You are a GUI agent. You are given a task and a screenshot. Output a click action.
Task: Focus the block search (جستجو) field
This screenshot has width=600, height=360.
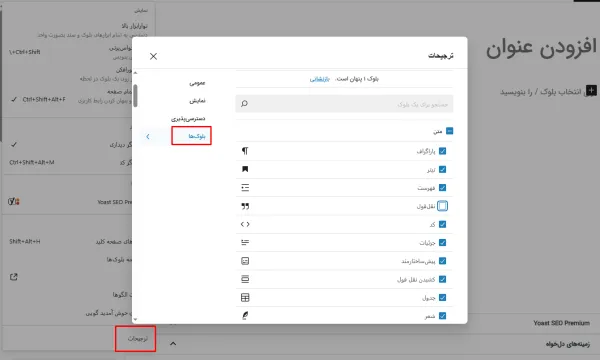point(344,104)
